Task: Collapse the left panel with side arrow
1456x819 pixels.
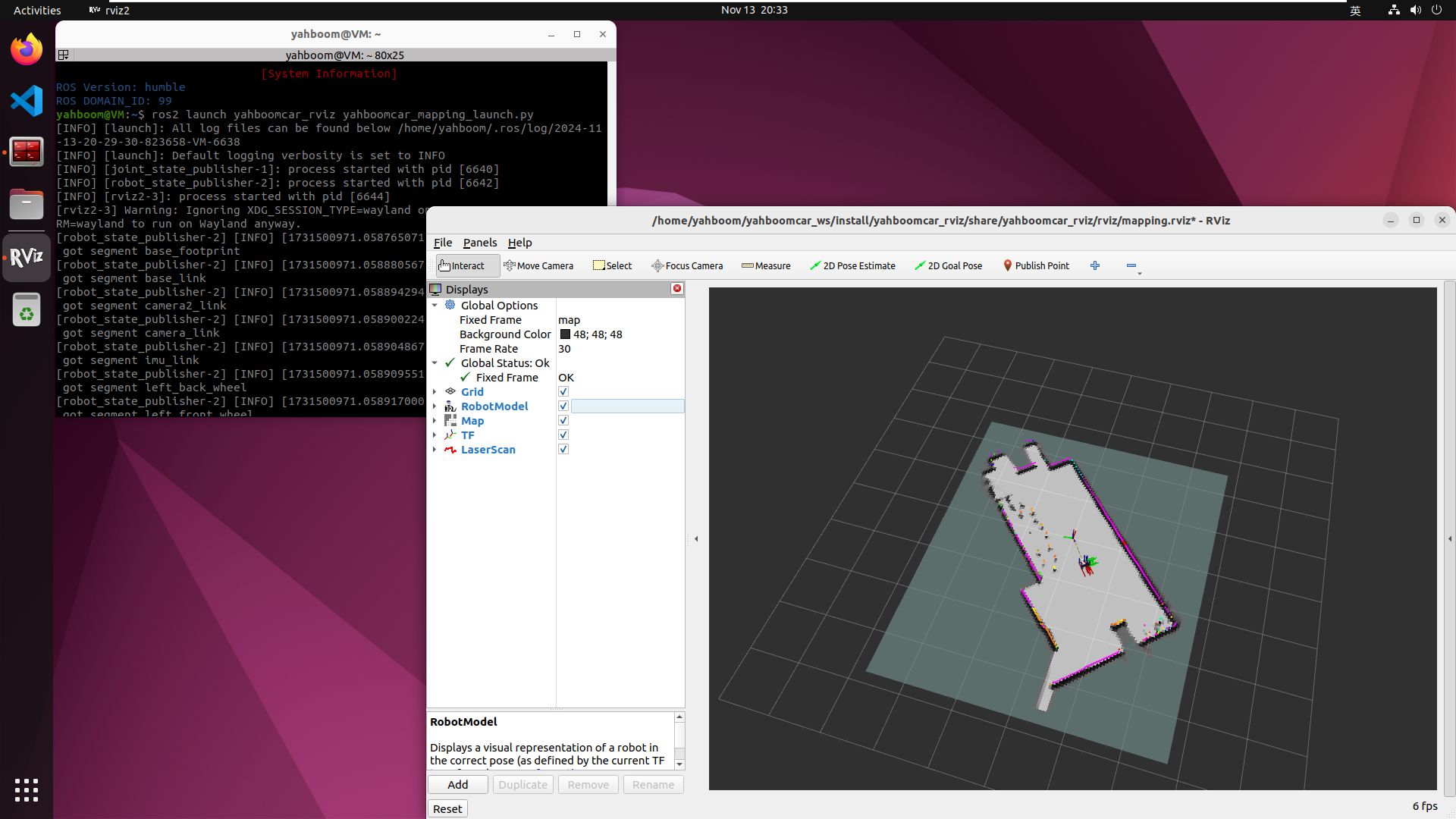Action: pos(696,539)
